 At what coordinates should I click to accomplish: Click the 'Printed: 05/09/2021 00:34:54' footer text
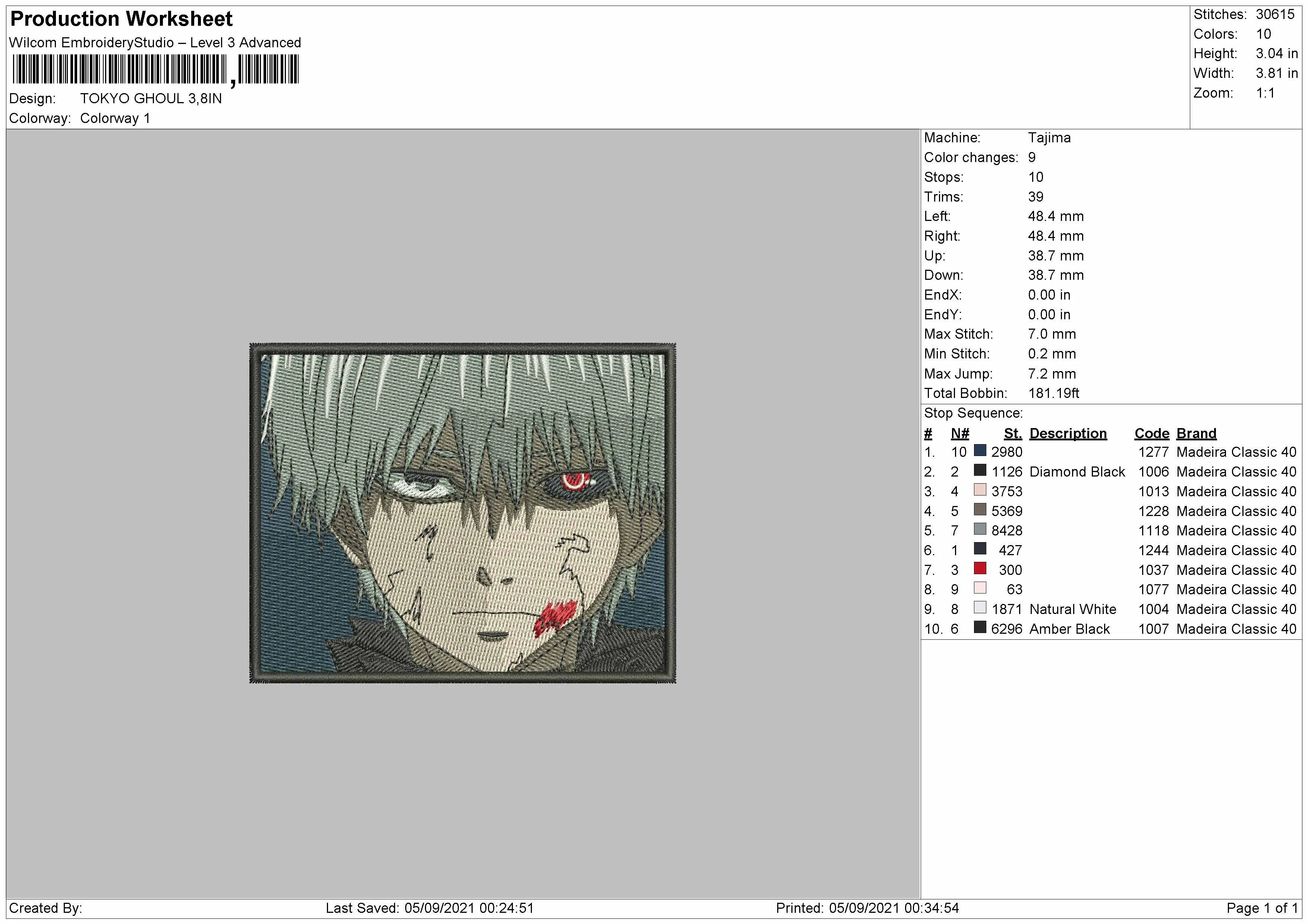pyautogui.click(x=867, y=908)
